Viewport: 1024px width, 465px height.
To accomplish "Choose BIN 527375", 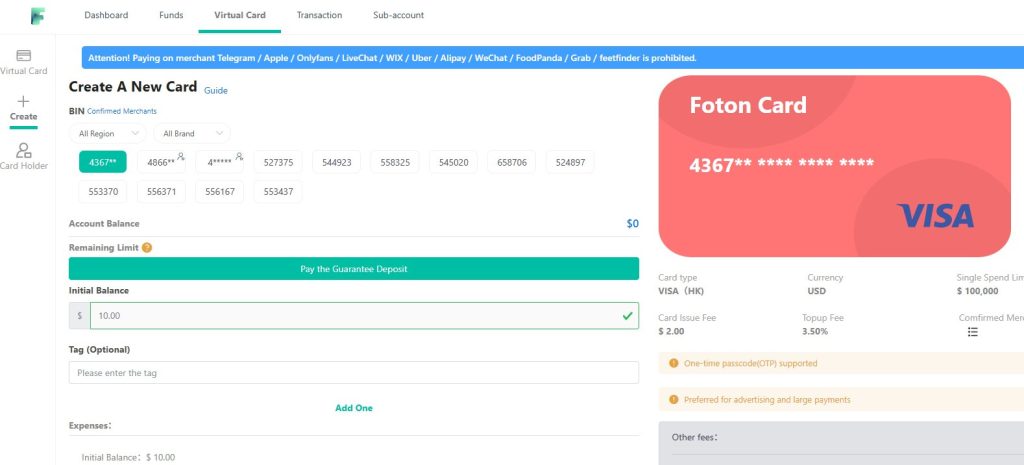I will (x=278, y=162).
